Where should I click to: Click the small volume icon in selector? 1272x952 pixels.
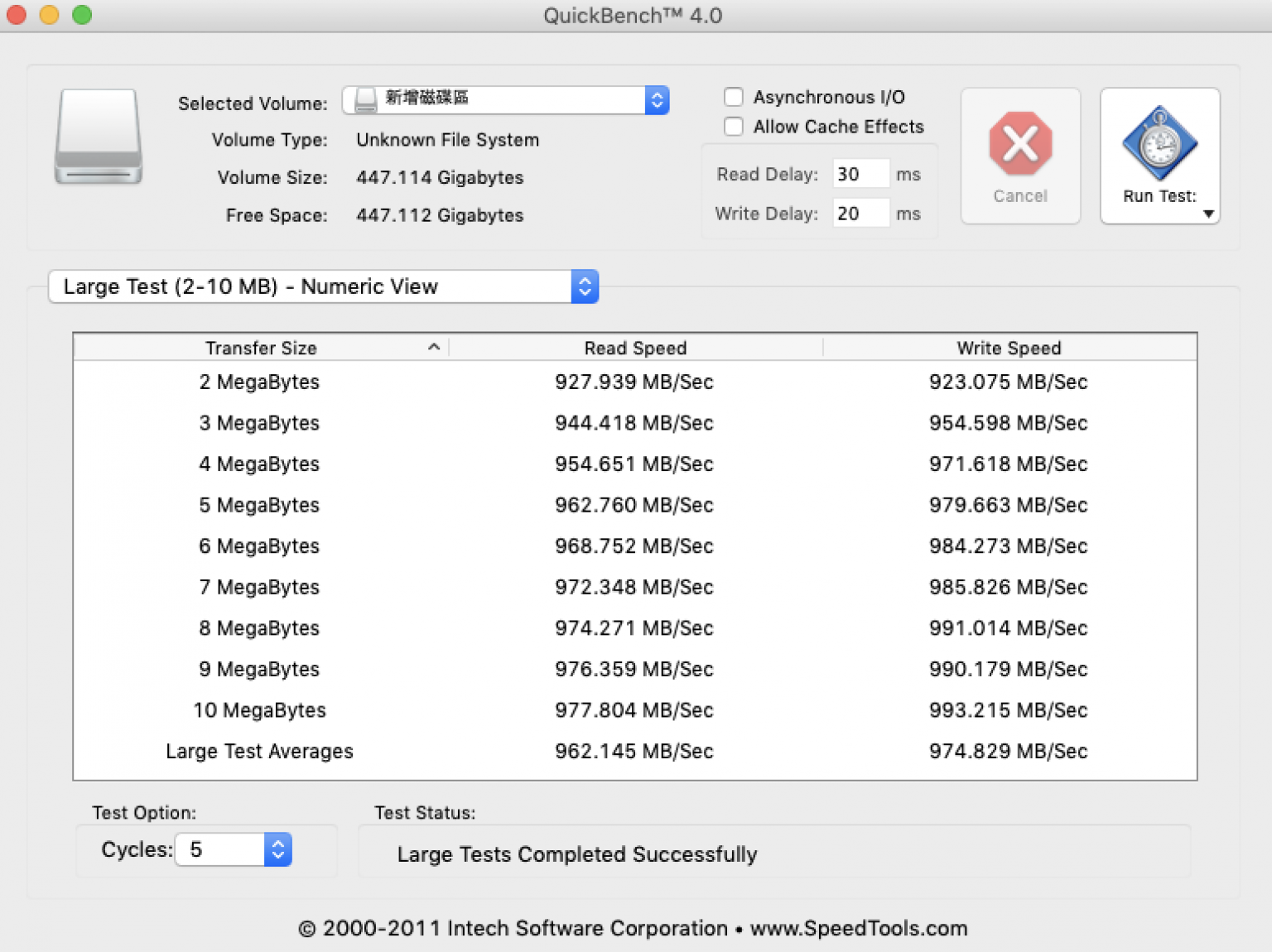click(365, 100)
